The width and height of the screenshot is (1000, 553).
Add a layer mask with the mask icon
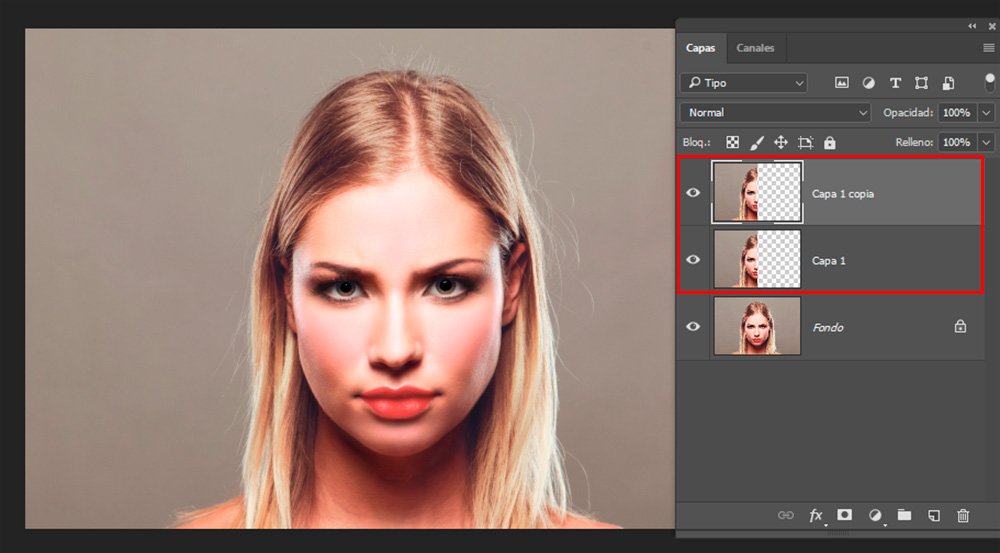coord(845,515)
